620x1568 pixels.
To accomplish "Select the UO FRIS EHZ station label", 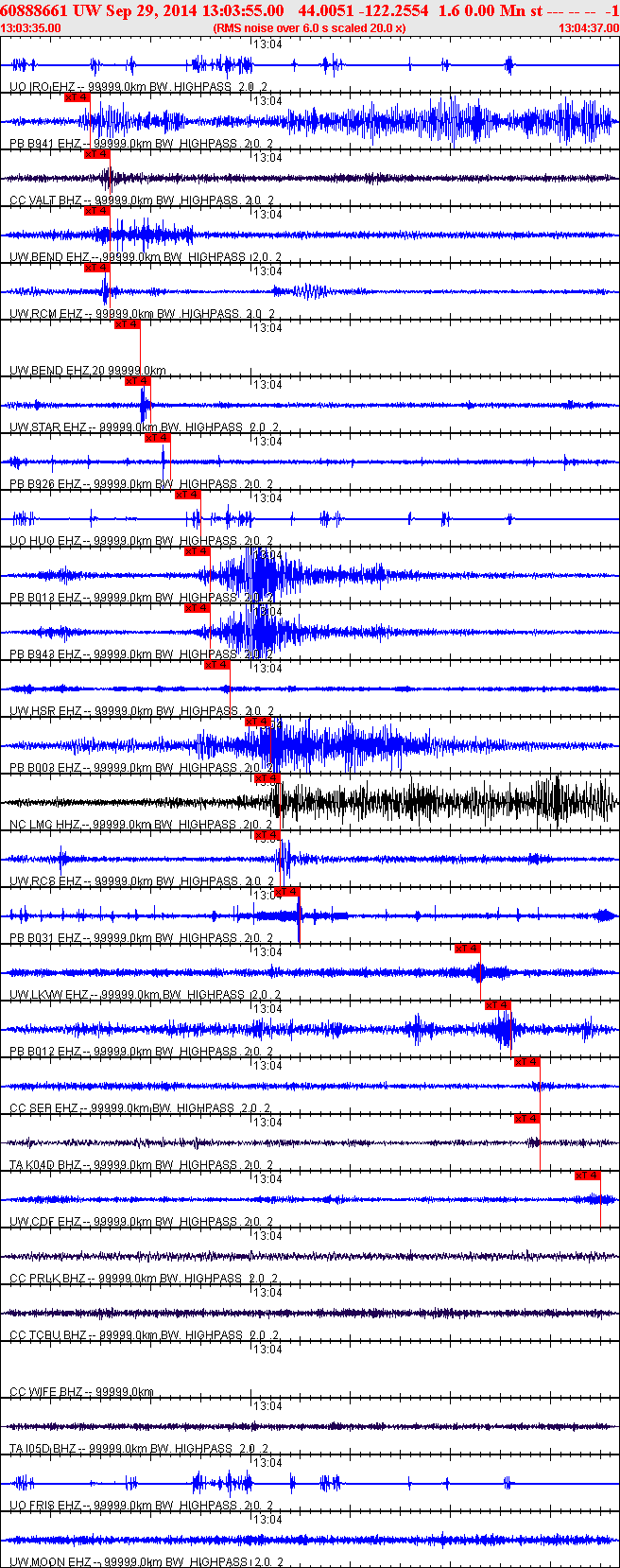I will tap(142, 1506).
